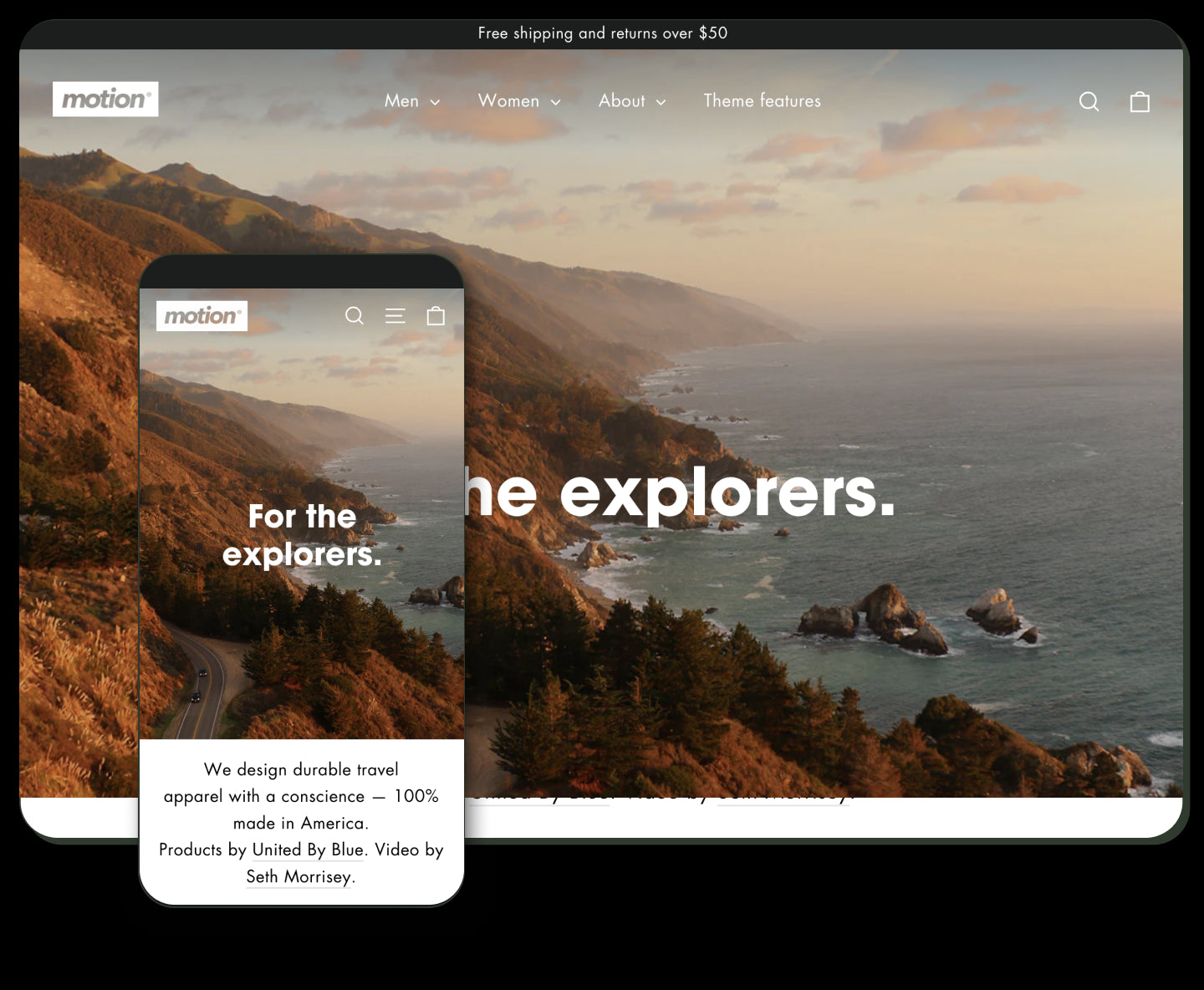Tap the motion logo on the mobile screen
This screenshot has height=990, width=1204.
click(202, 315)
